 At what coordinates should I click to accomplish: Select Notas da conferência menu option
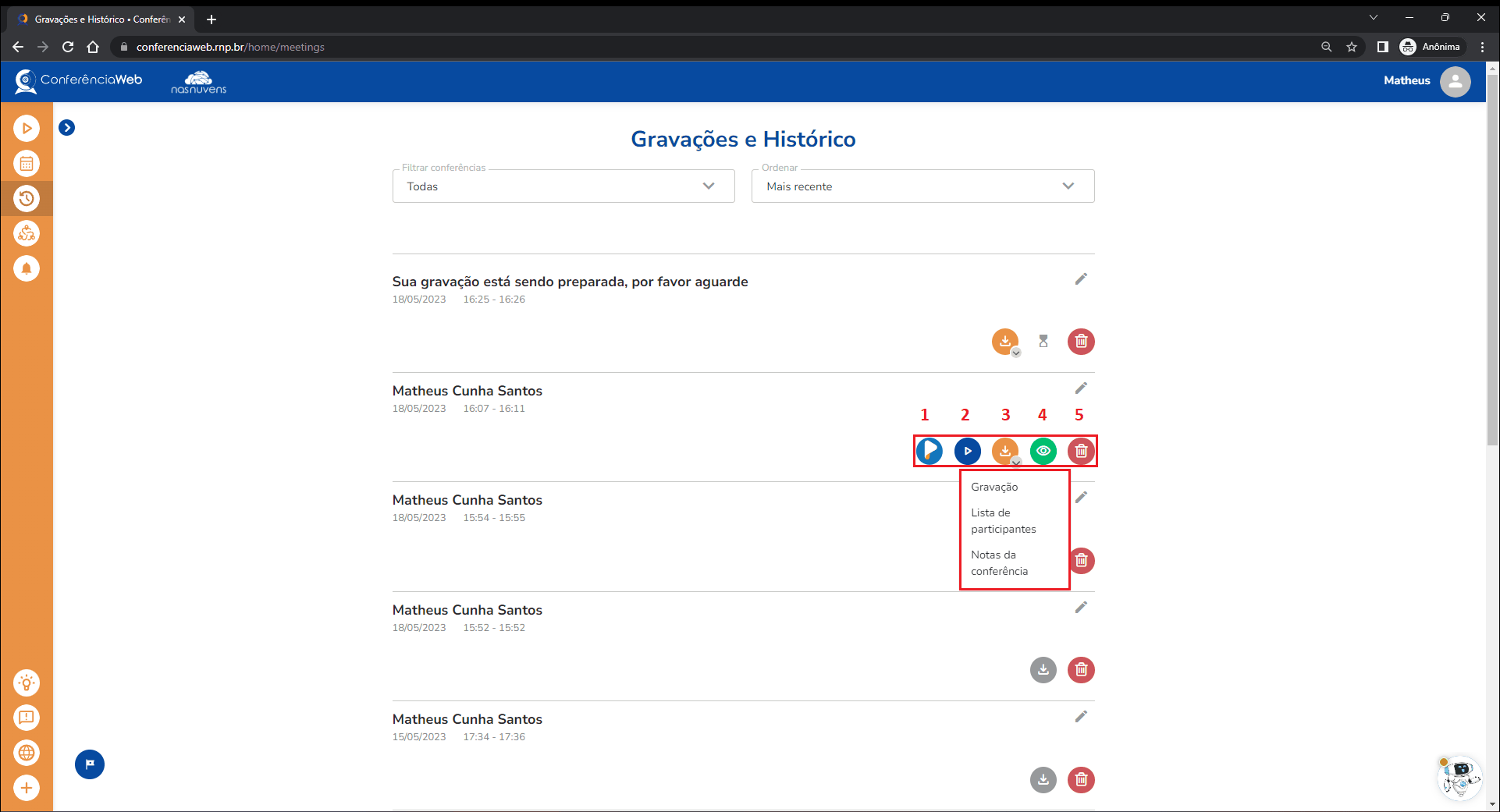point(999,563)
